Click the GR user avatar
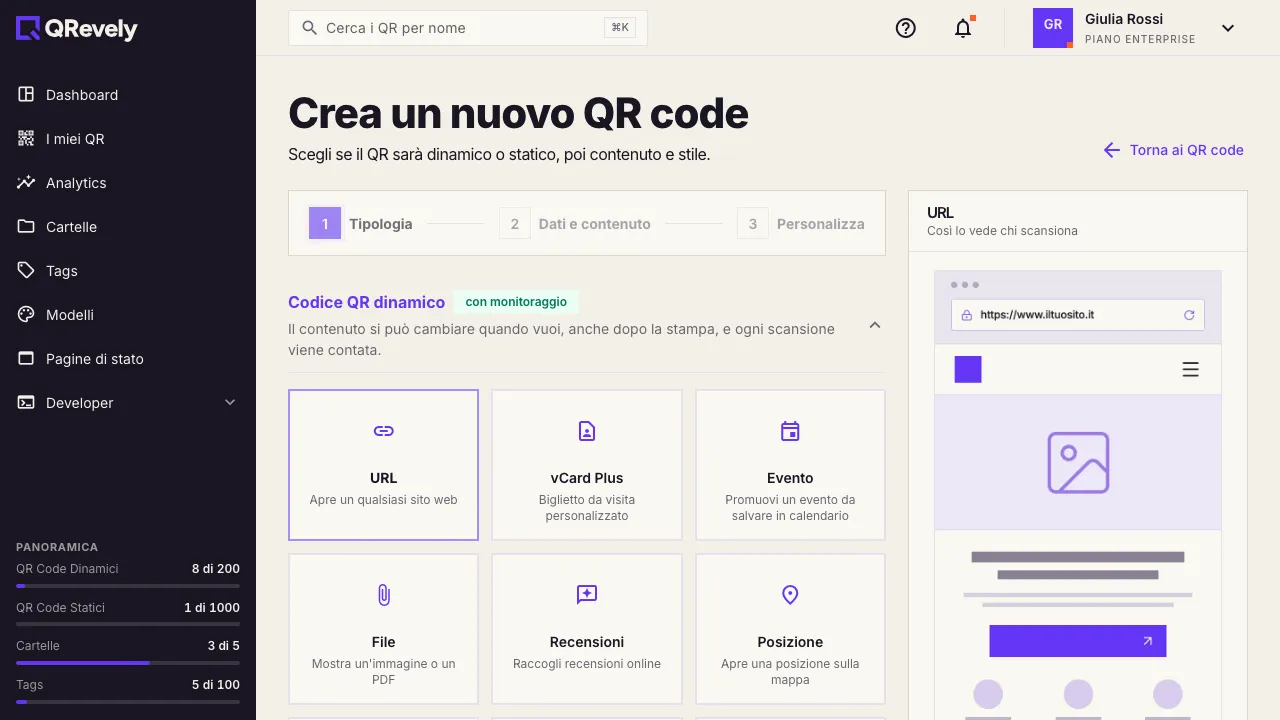The width and height of the screenshot is (1280, 720). coord(1053,28)
